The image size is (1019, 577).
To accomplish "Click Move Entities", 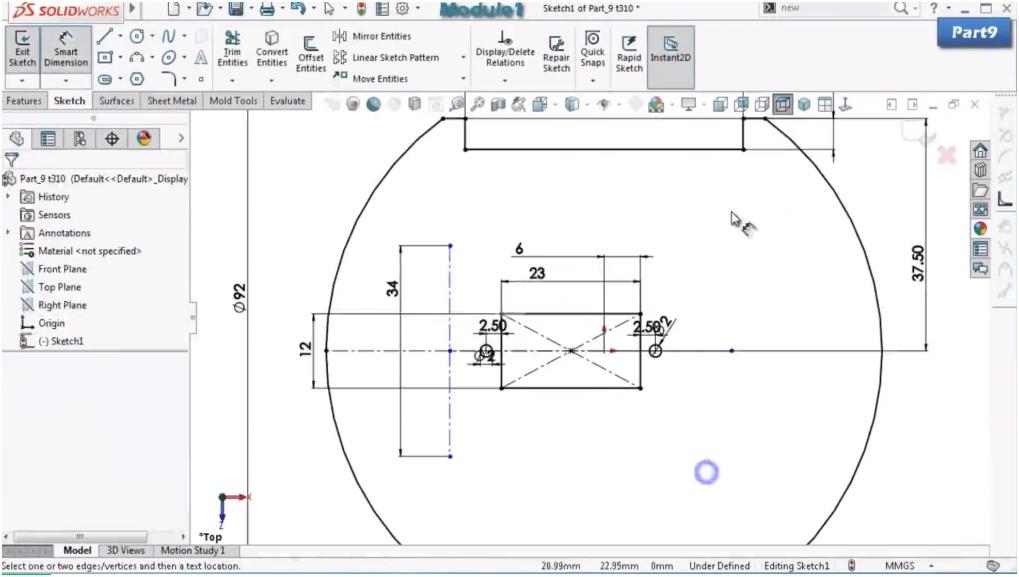I will pyautogui.click(x=370, y=79).
